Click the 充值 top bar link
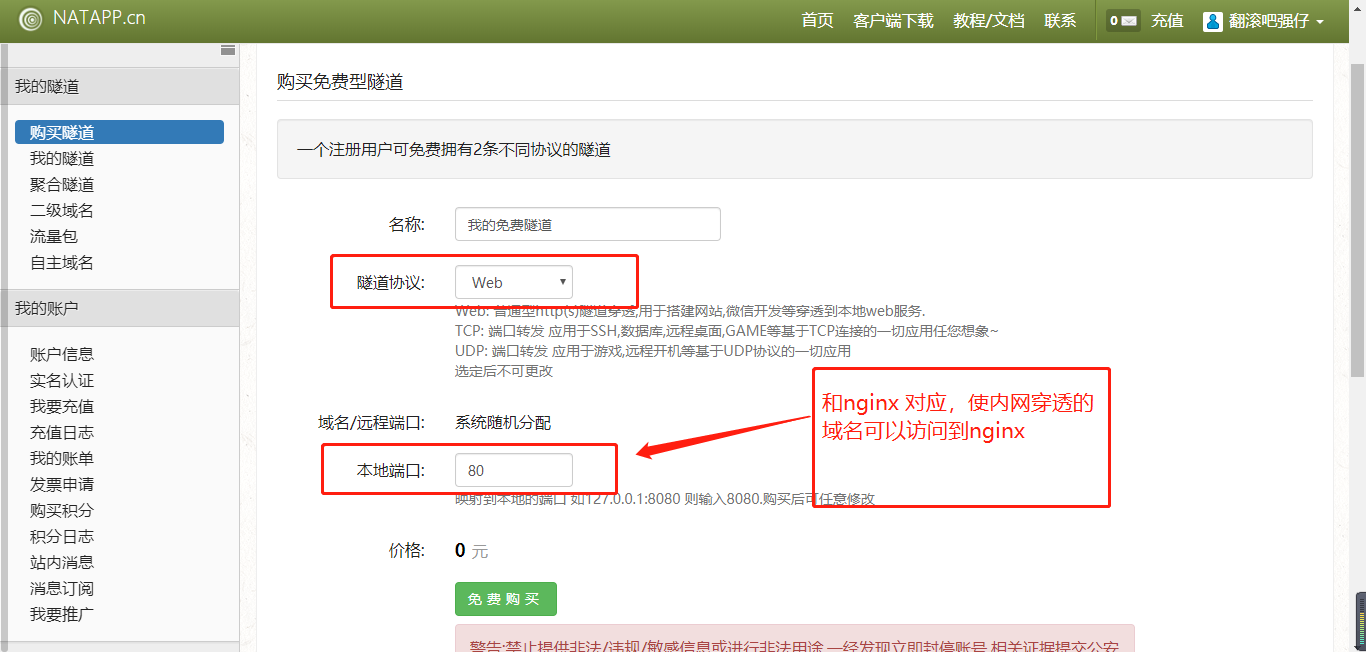The height and width of the screenshot is (652, 1366). click(x=1167, y=20)
